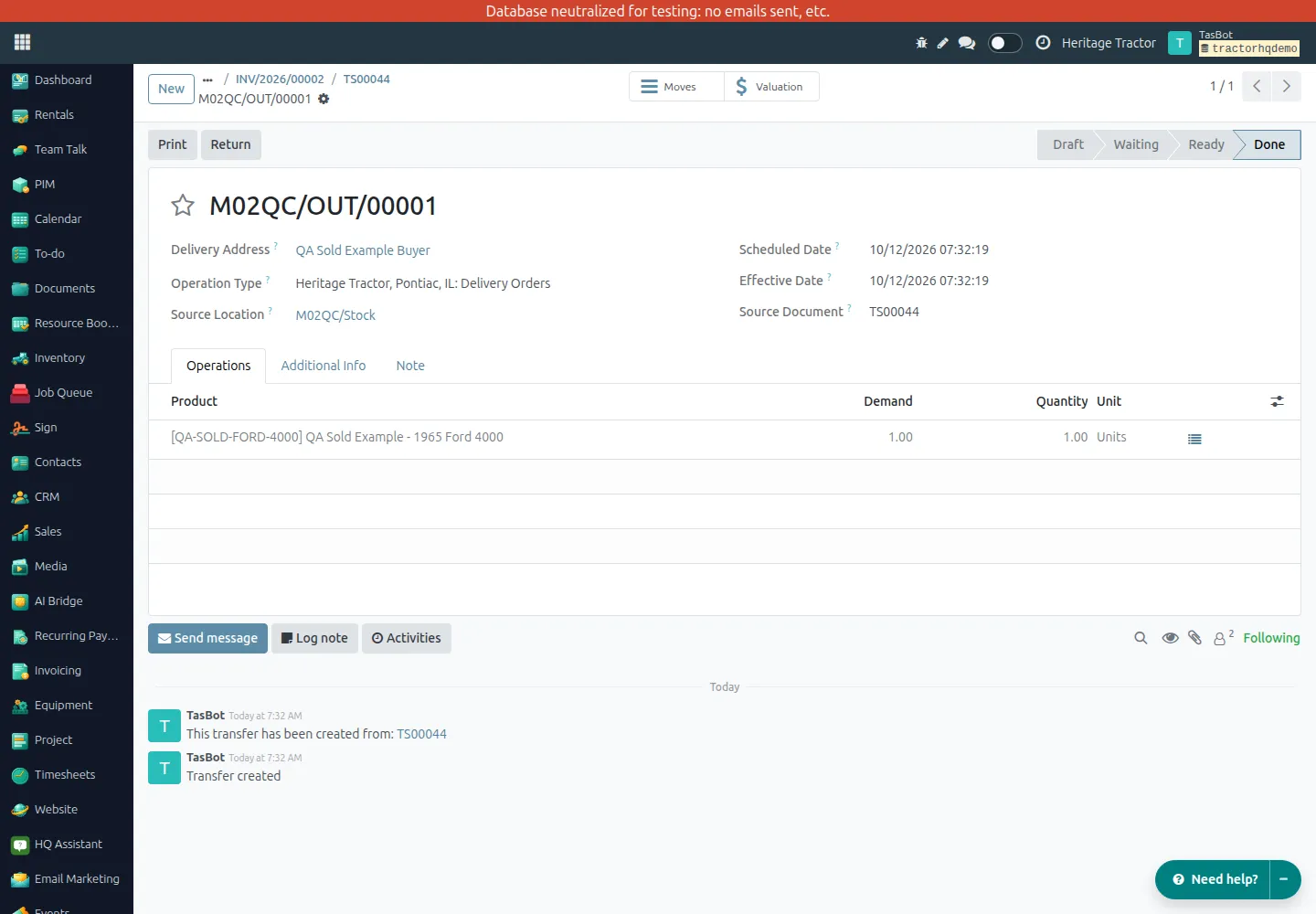This screenshot has height=914, width=1316.
Task: Click the Log note button
Action: (314, 638)
